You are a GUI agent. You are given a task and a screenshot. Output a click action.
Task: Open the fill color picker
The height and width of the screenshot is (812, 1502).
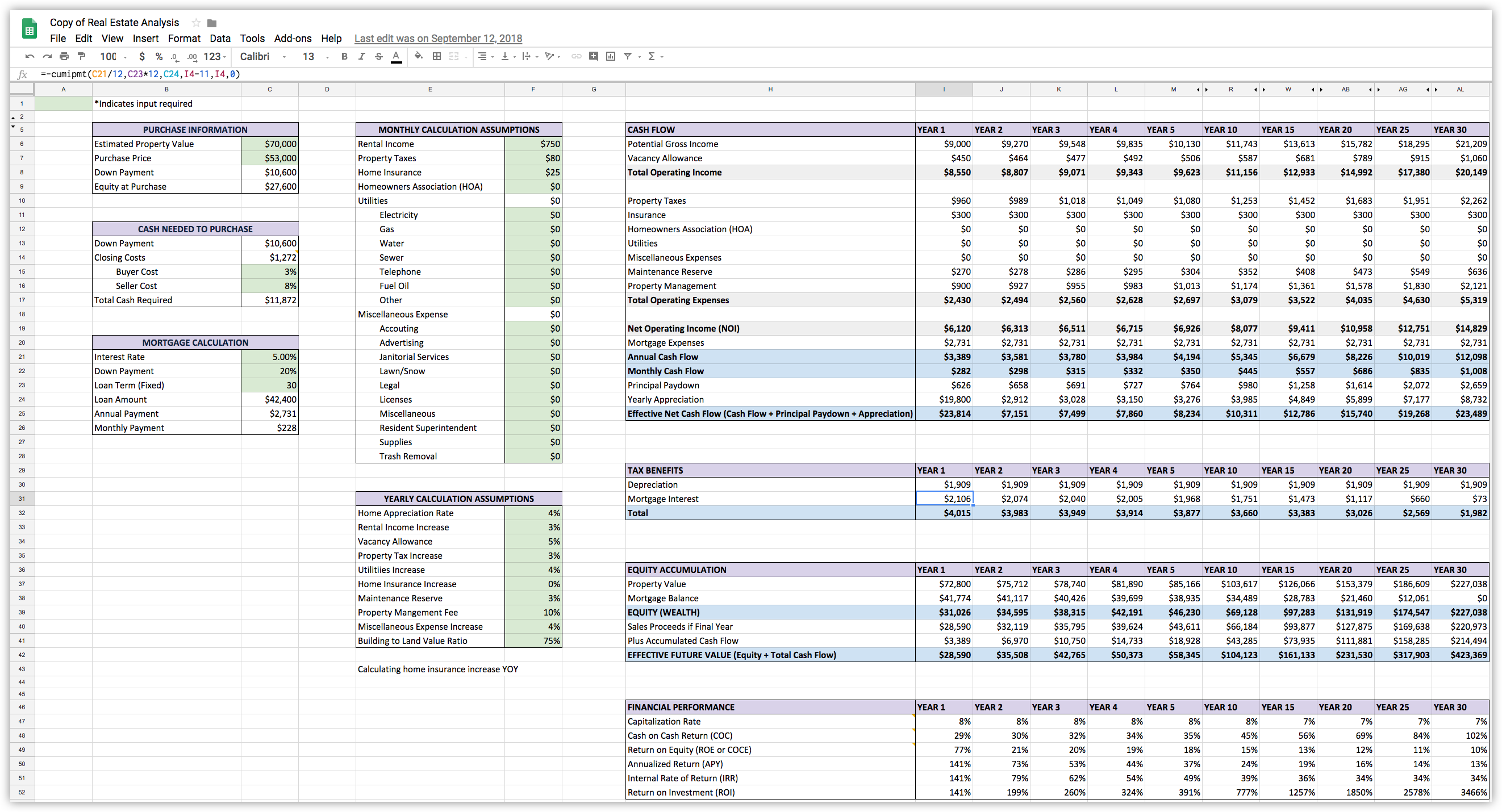point(418,57)
